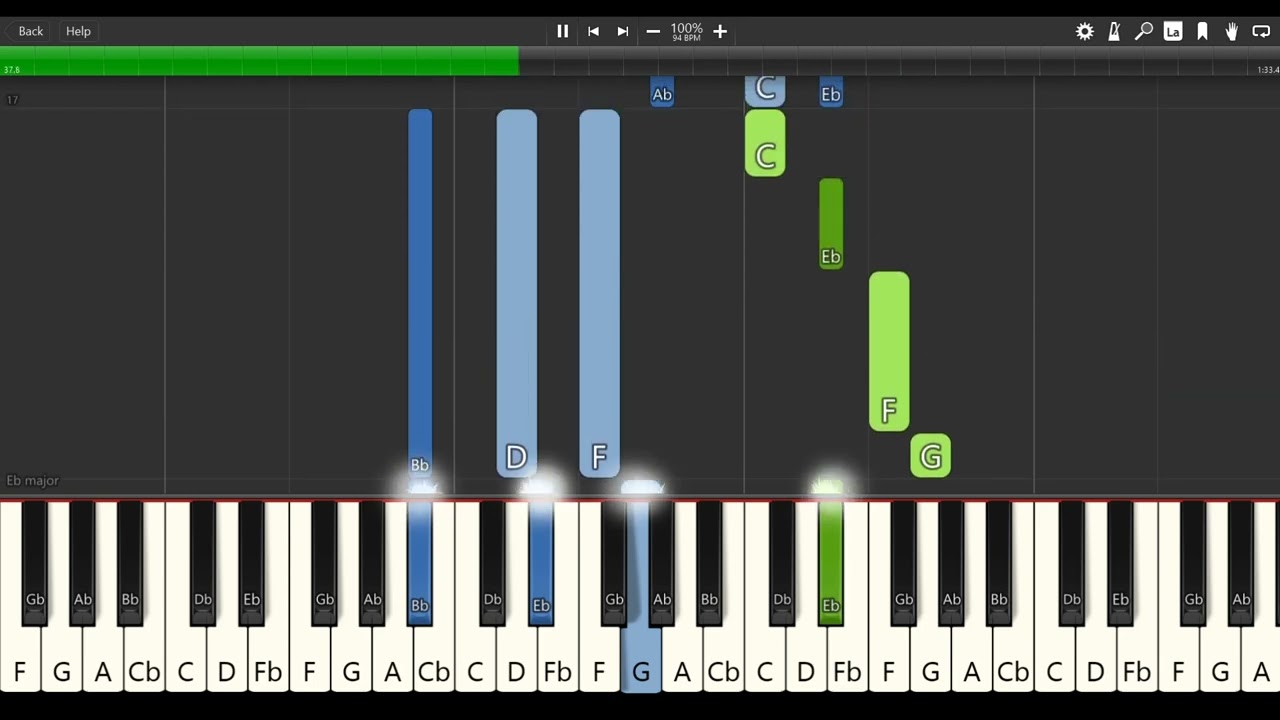The image size is (1280, 720).
Task: Increase playback speed with the plus icon
Action: [720, 31]
